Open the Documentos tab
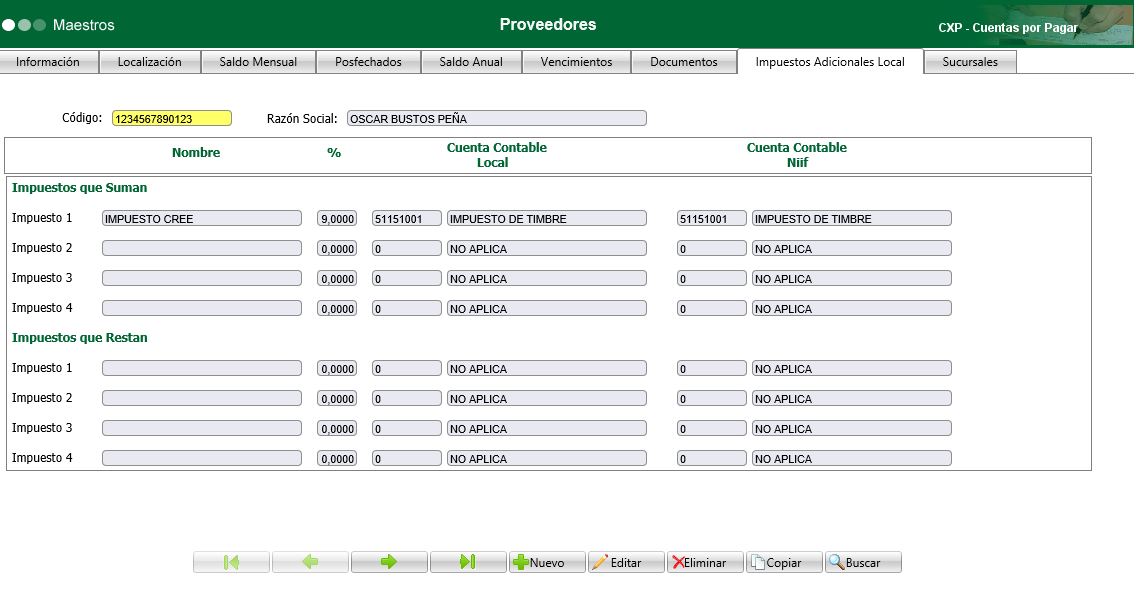 pos(684,62)
